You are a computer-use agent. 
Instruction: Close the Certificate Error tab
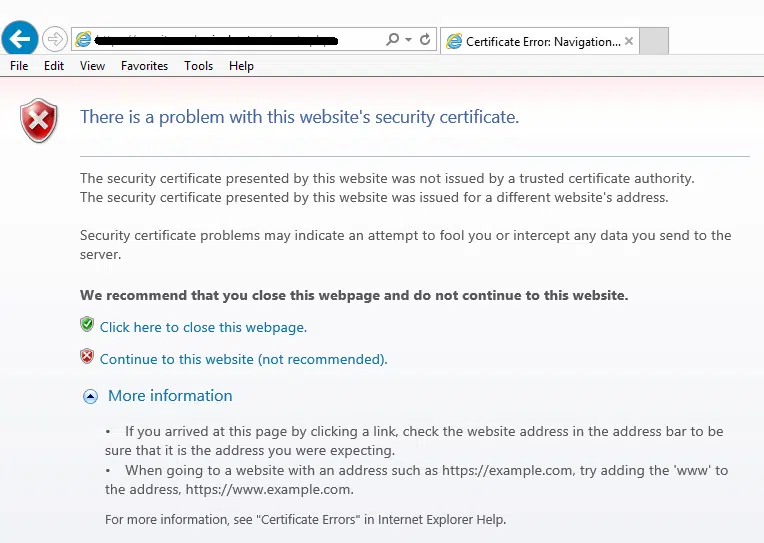coord(629,41)
